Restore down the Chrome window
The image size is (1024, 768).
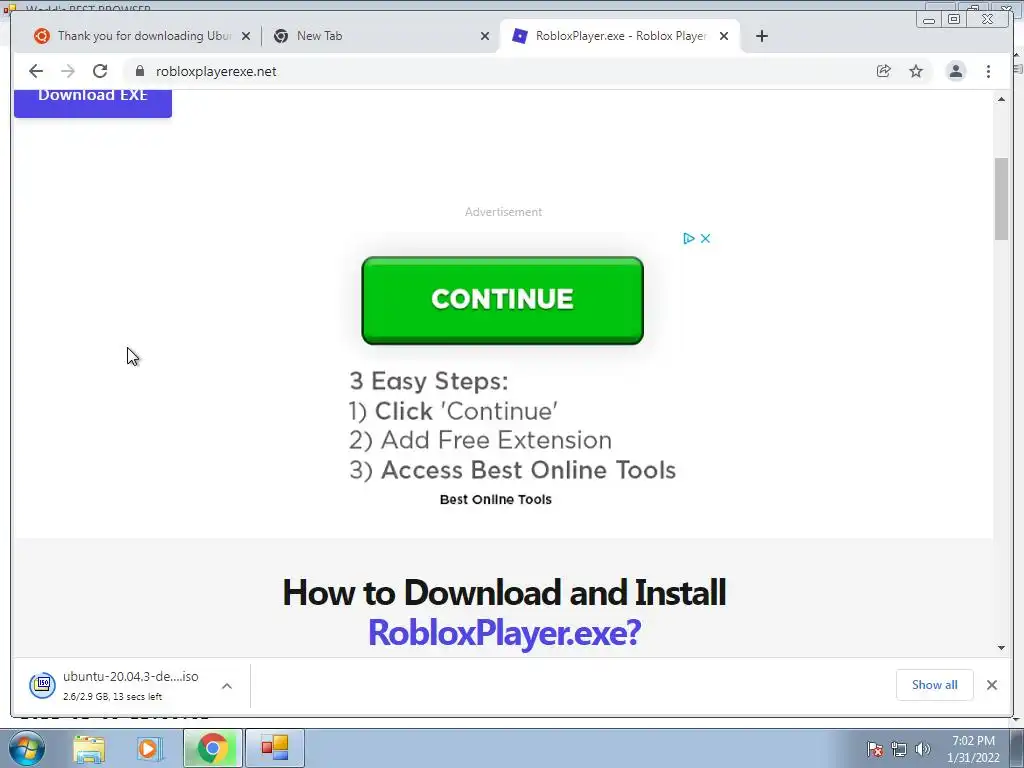(x=954, y=20)
